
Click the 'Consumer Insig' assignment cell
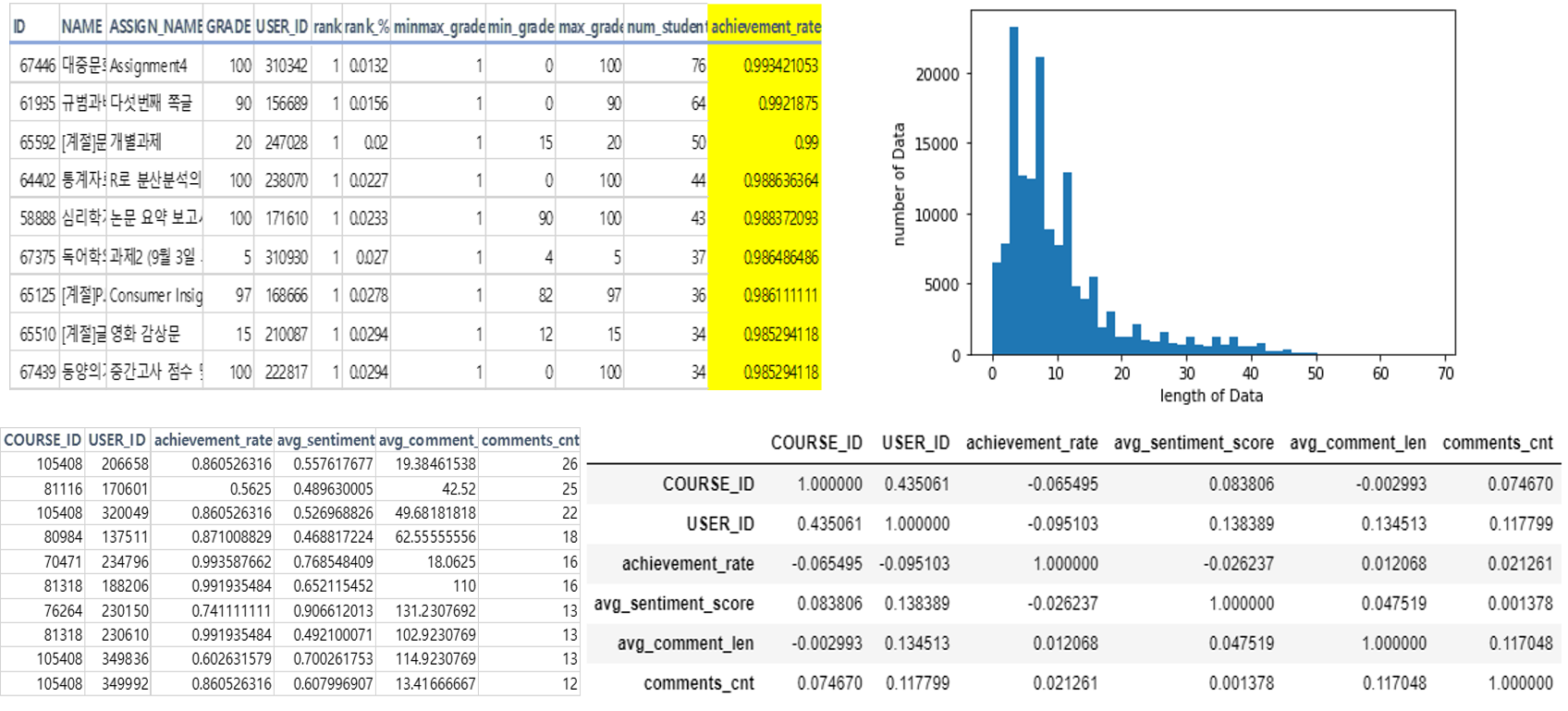pyautogui.click(x=155, y=295)
